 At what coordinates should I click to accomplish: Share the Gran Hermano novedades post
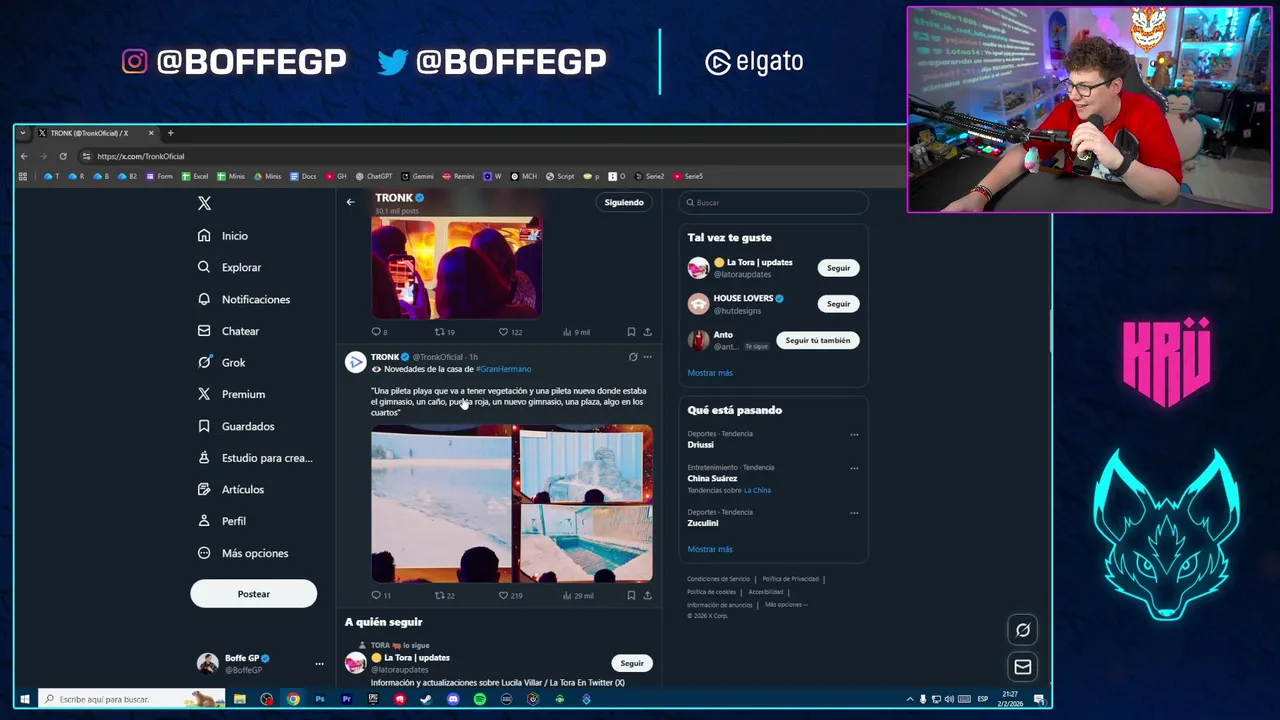coord(647,595)
